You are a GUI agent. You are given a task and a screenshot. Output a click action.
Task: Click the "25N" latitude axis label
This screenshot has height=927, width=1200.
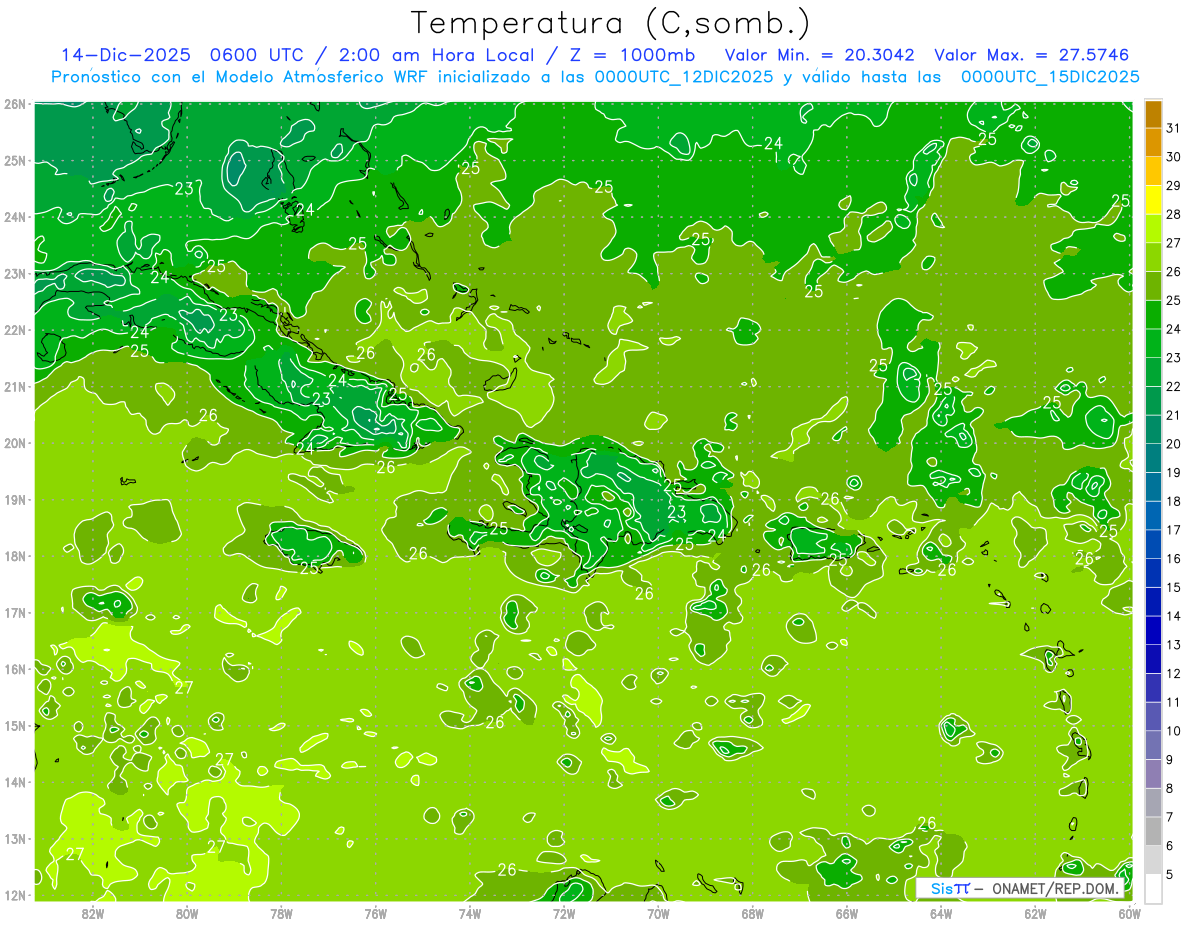(x=15, y=160)
